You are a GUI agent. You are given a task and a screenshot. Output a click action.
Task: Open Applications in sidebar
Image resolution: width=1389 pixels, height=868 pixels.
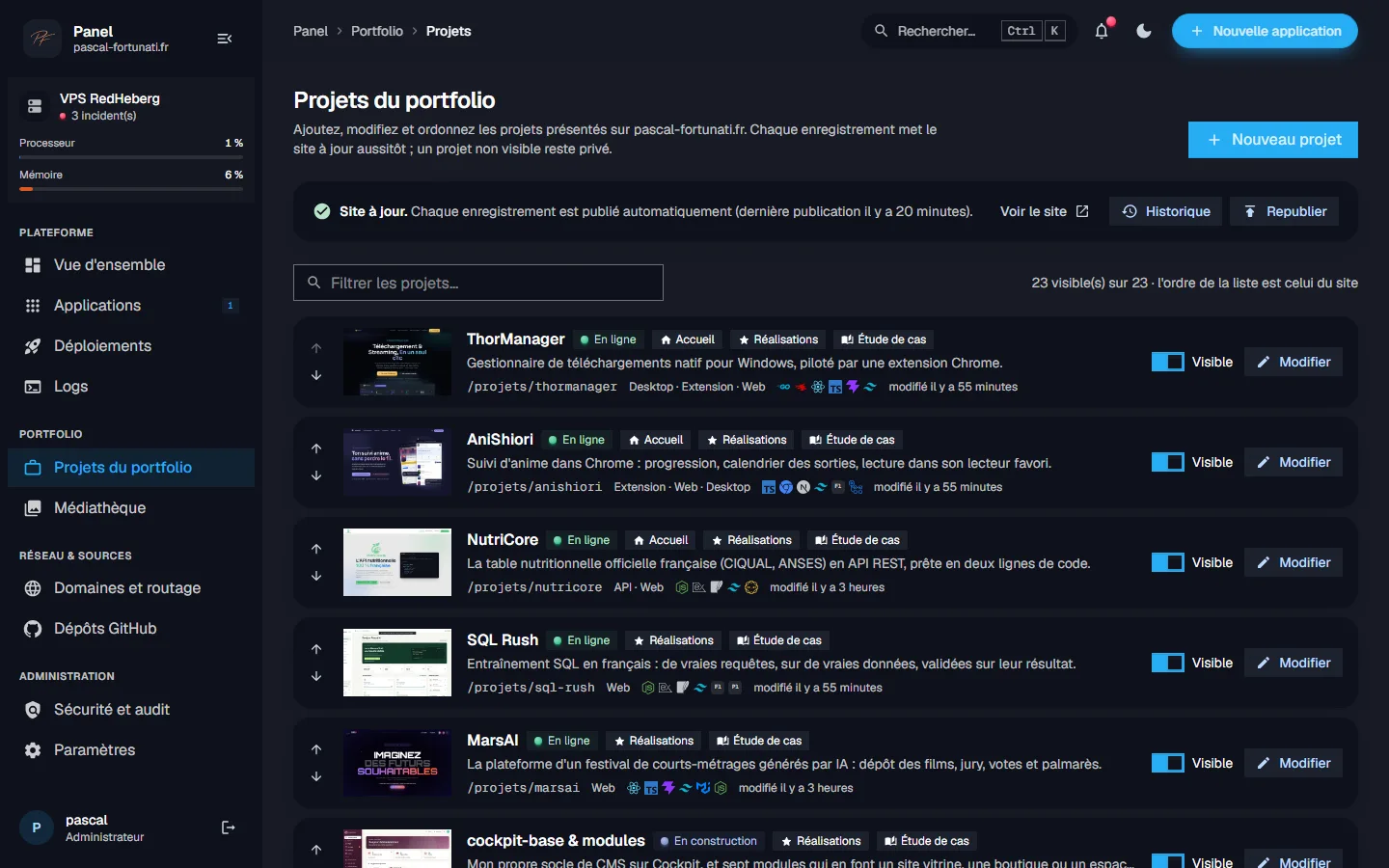pos(131,306)
